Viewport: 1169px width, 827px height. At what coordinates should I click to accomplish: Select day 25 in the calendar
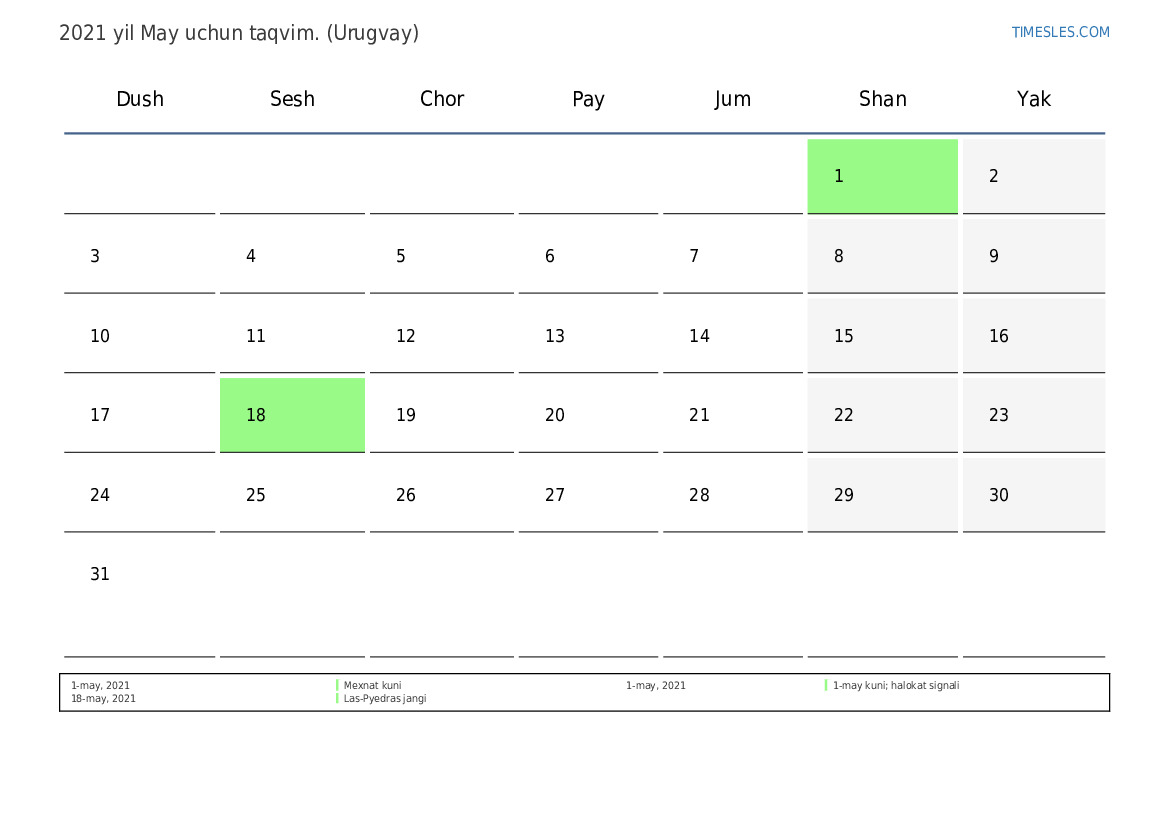[292, 494]
